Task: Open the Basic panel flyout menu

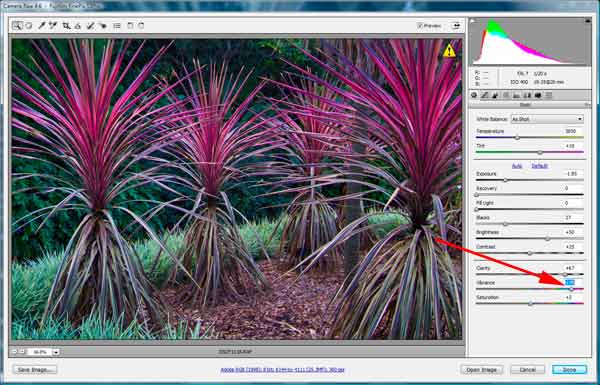Action: tap(587, 104)
